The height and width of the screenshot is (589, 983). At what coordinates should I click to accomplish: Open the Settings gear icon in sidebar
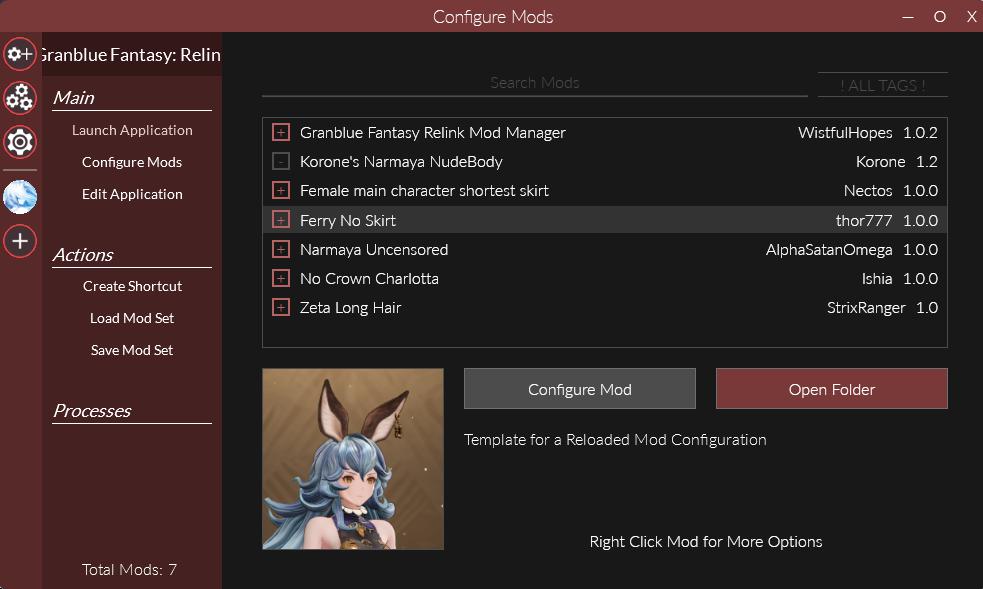point(20,142)
